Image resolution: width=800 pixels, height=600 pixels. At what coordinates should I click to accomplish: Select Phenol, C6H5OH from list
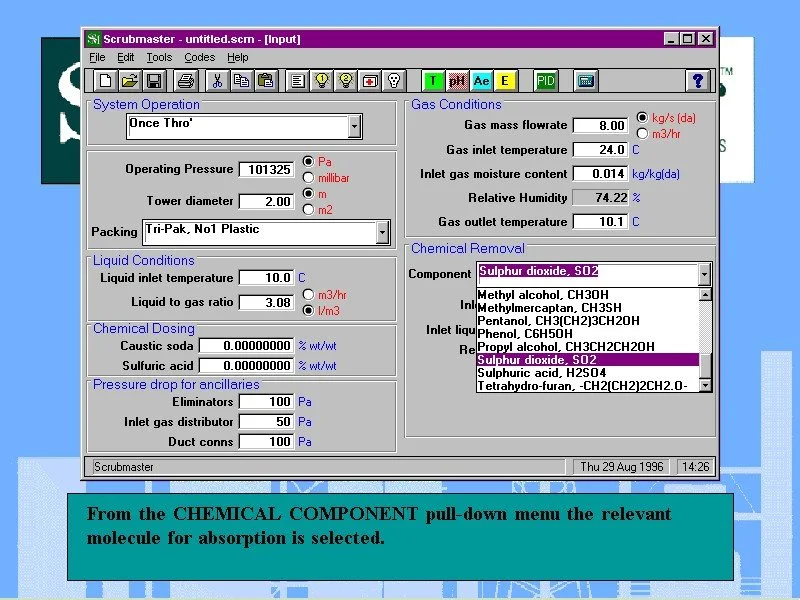point(587,334)
